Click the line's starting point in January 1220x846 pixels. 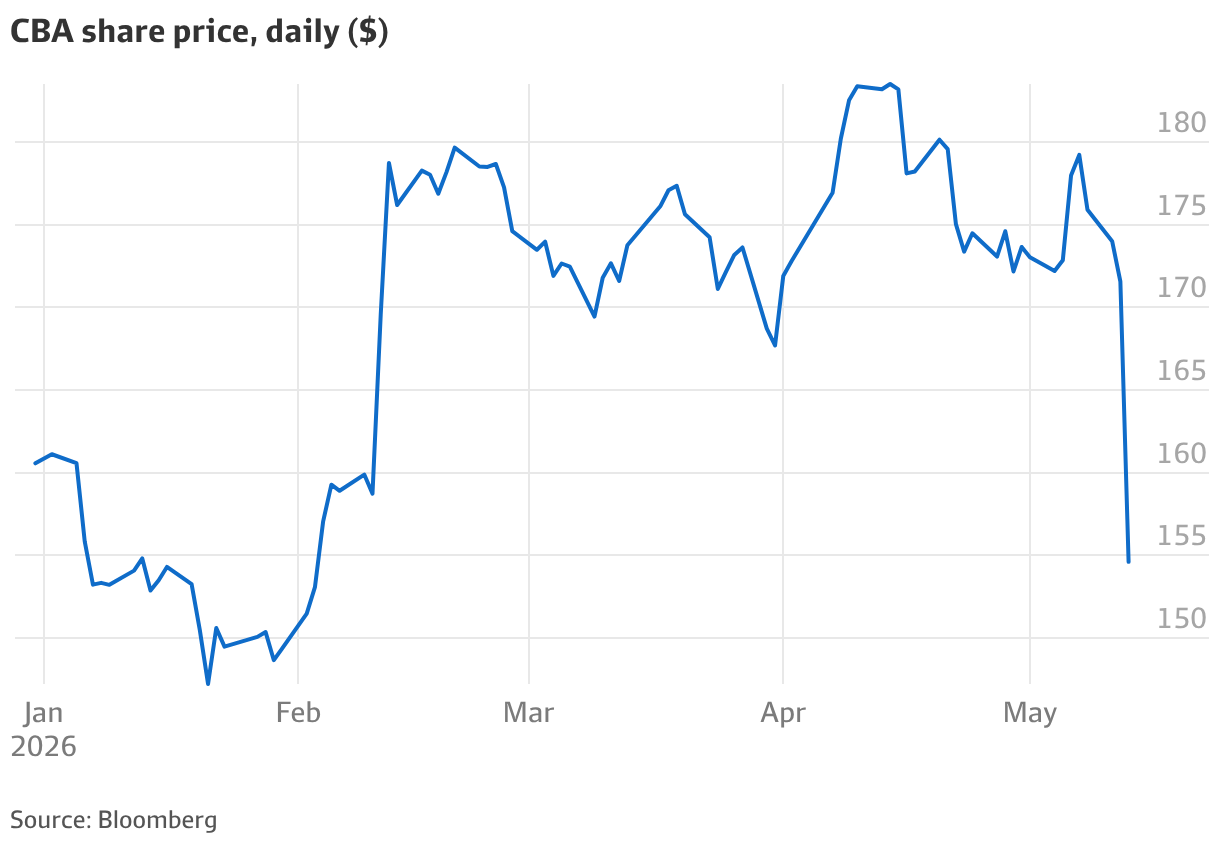[35, 463]
